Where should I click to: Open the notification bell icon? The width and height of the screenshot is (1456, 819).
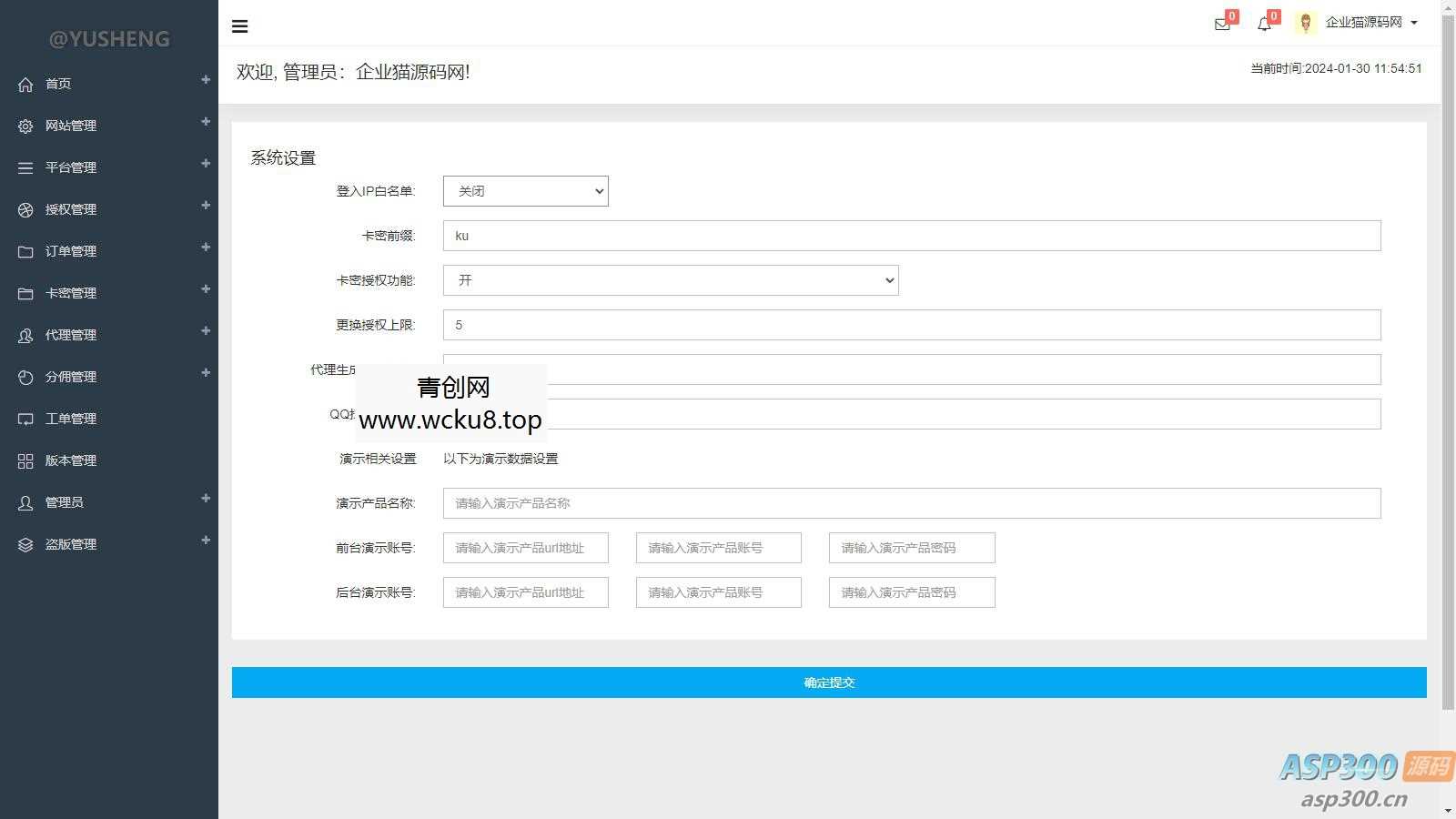click(1264, 25)
